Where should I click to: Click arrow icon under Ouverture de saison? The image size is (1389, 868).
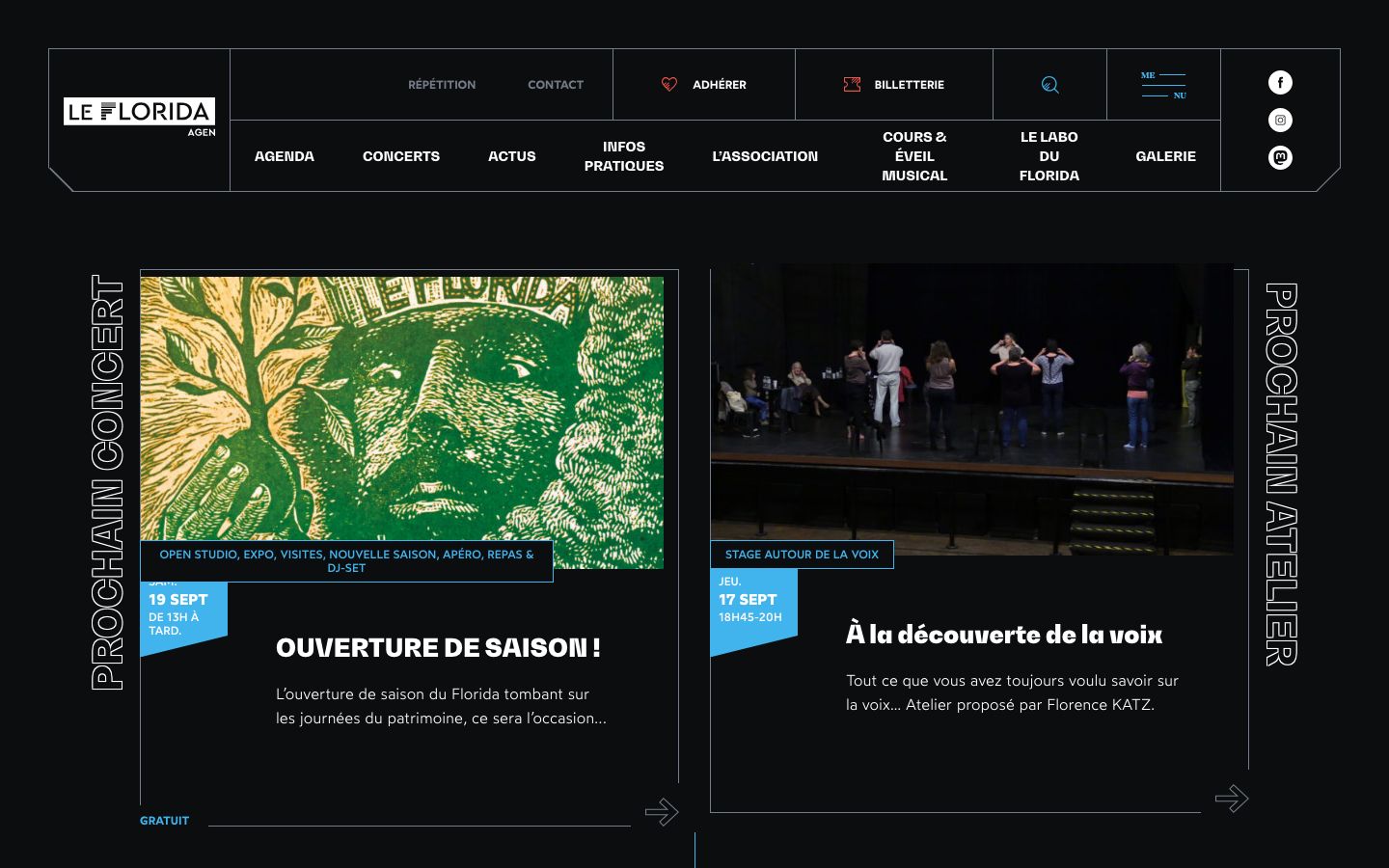(x=662, y=812)
